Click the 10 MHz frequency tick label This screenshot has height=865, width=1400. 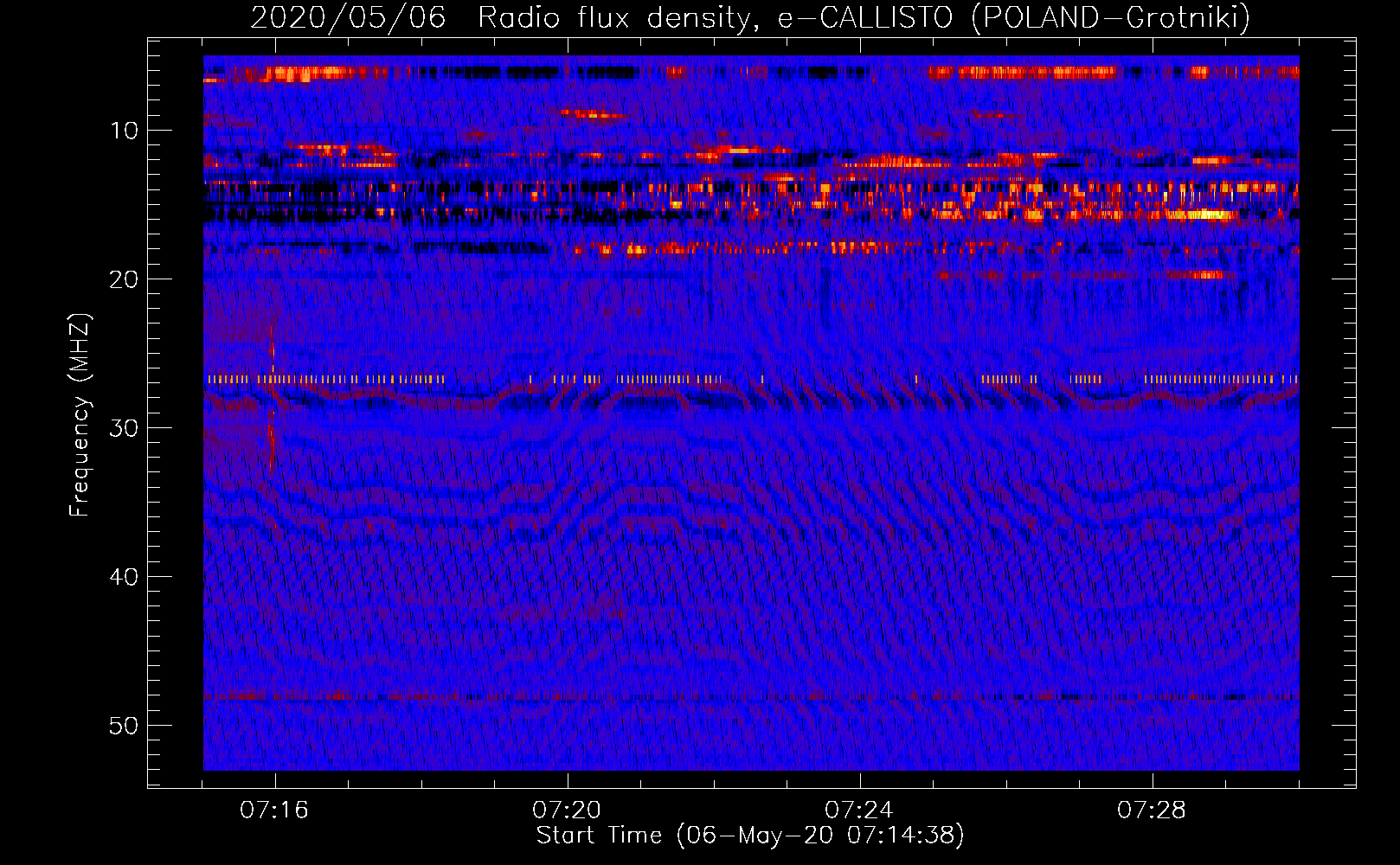[x=124, y=131]
